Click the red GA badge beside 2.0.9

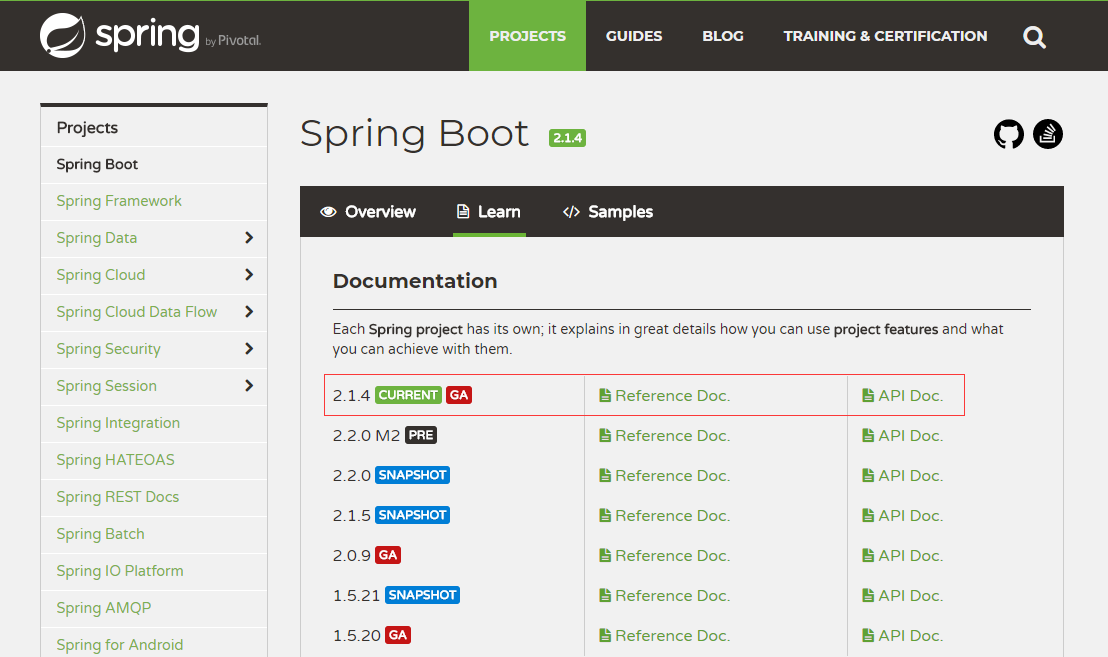click(388, 555)
